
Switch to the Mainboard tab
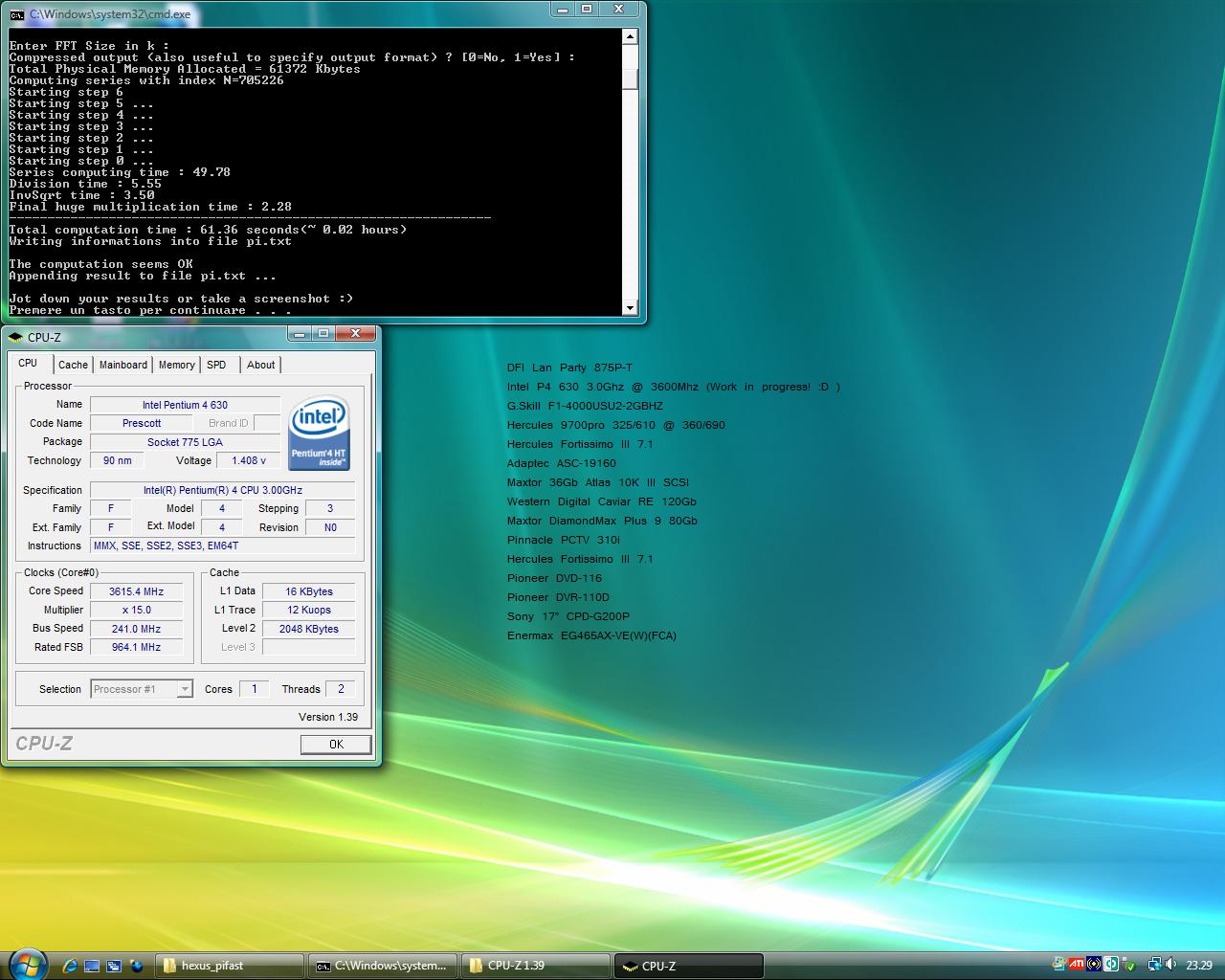coord(123,365)
